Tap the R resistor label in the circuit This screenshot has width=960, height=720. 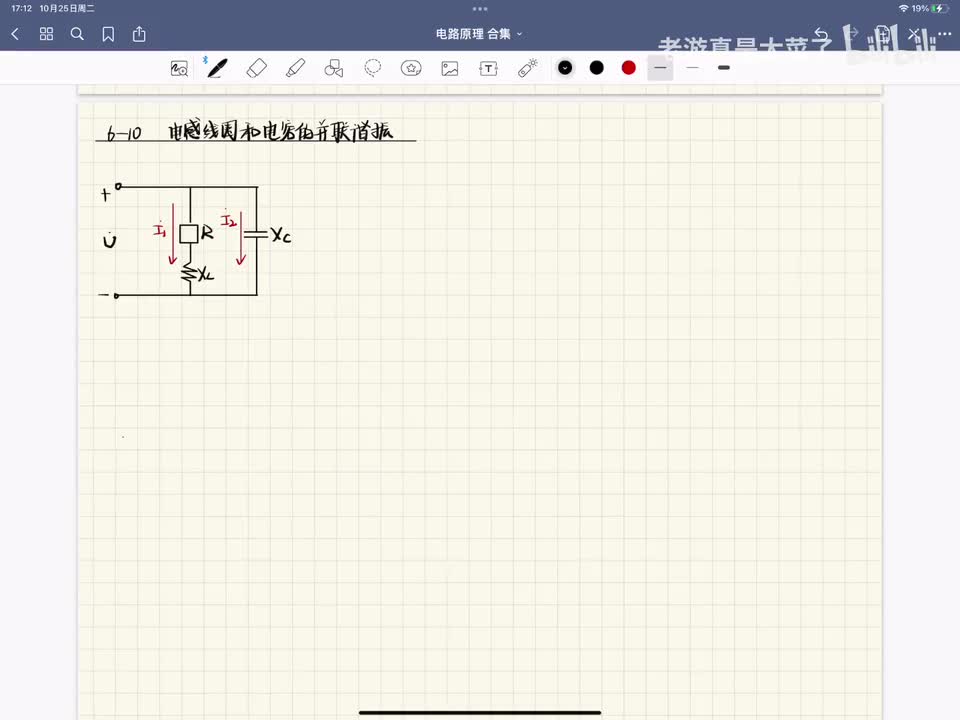[207, 233]
